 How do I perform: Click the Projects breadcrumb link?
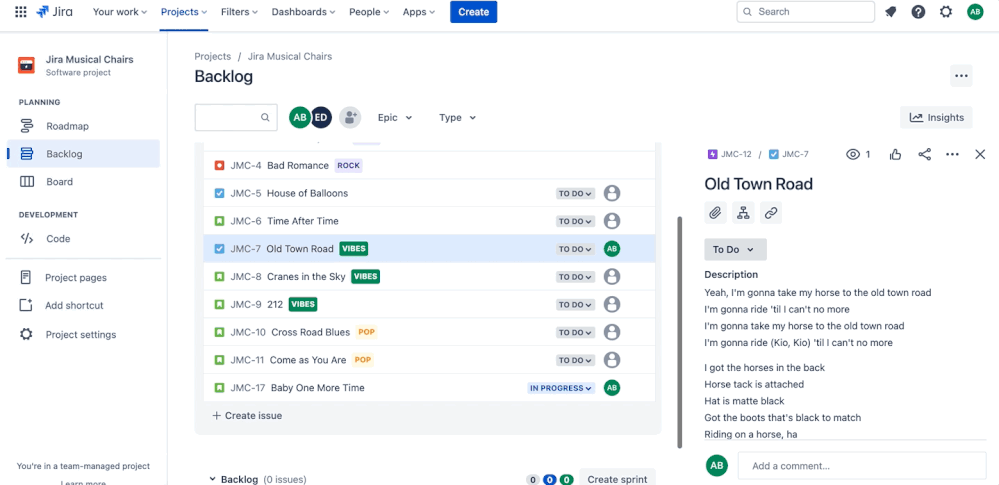pos(212,56)
